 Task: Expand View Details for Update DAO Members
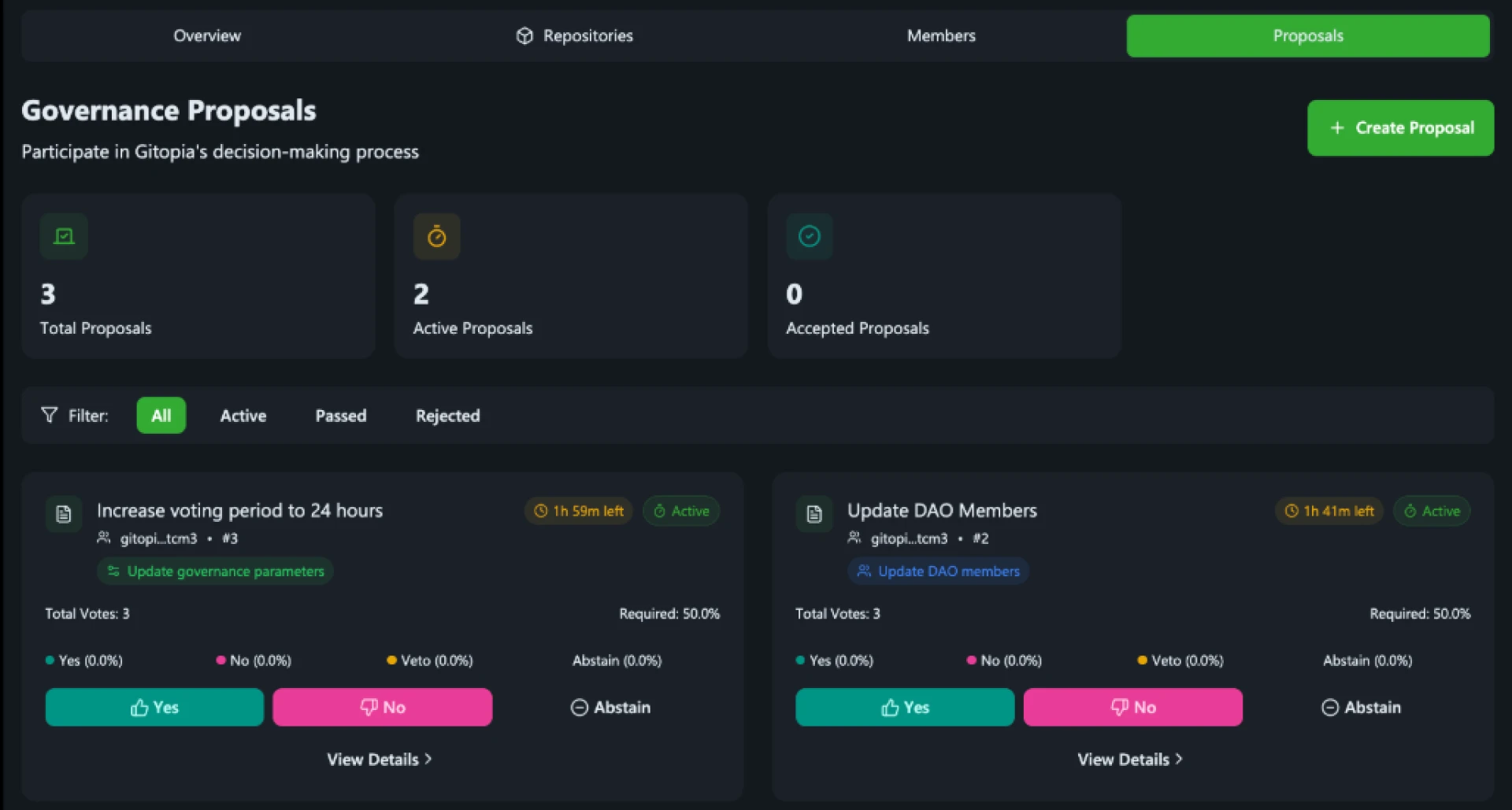click(x=1130, y=759)
